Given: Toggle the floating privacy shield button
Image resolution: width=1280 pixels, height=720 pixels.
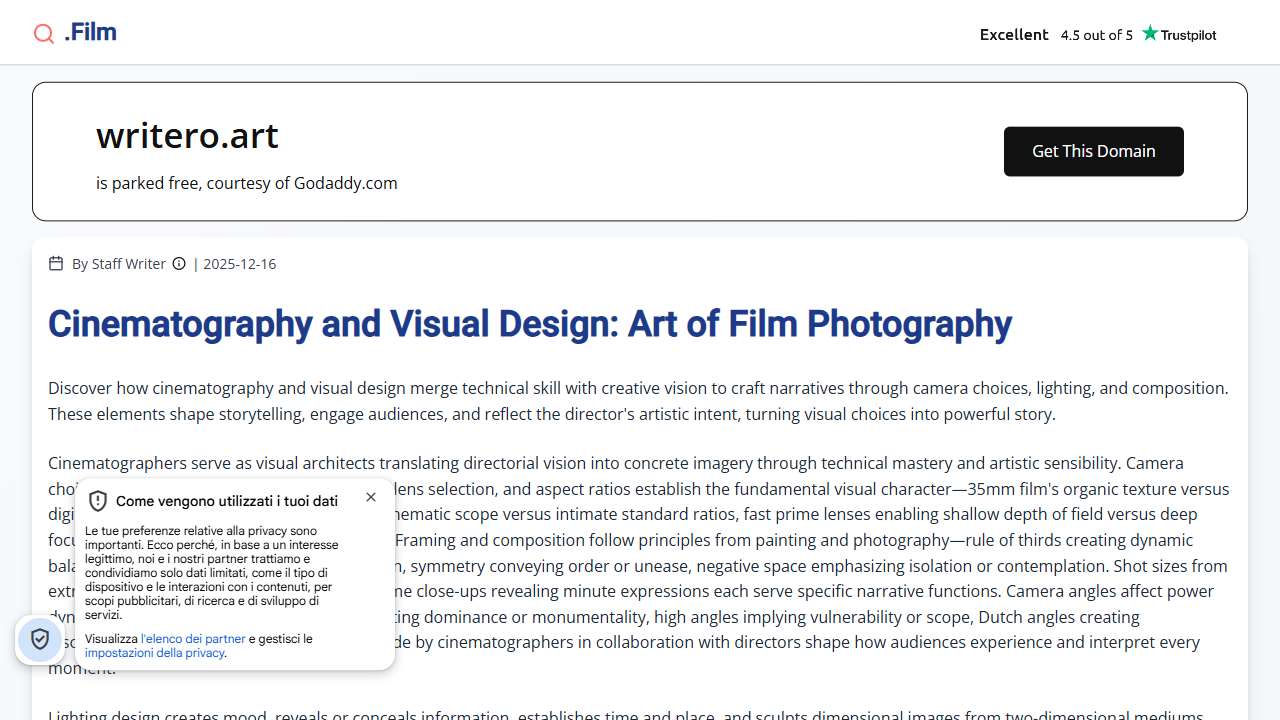Looking at the screenshot, I should click(x=40, y=639).
